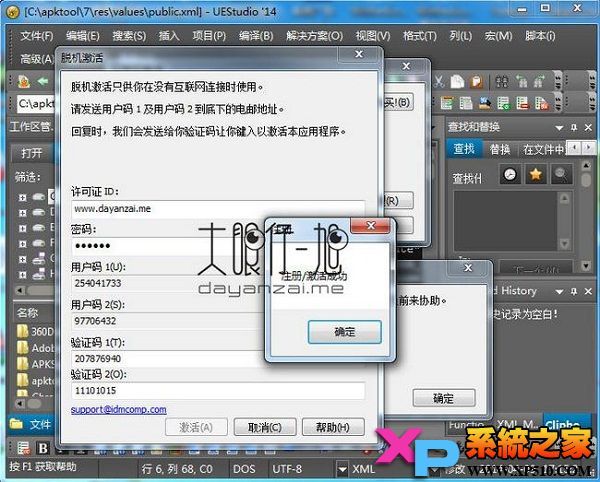Screen dimensions: 600x482
Task: Close the 查找和替换 panel
Action: coord(589,127)
